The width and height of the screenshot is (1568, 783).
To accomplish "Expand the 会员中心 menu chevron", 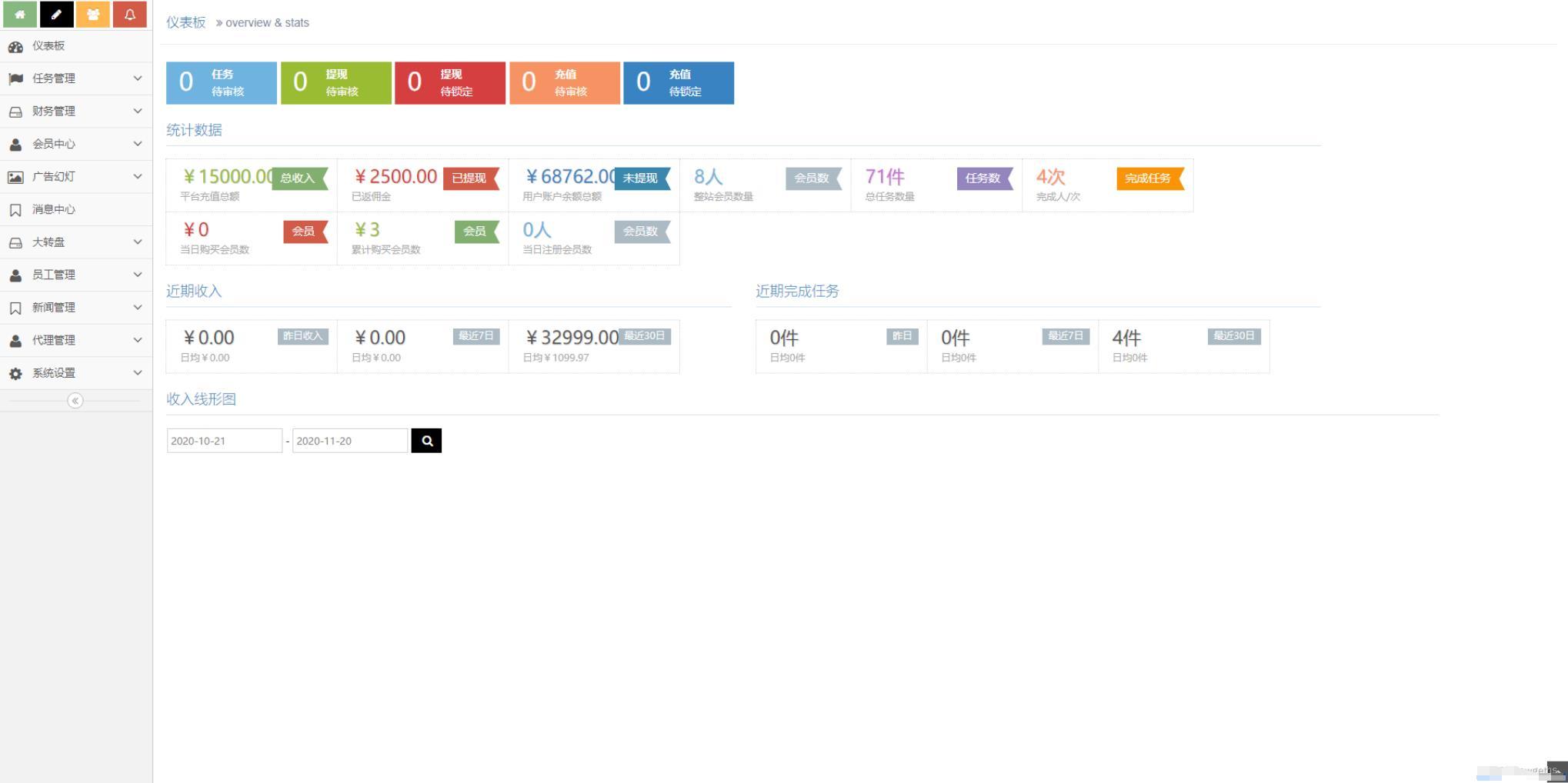I will [x=138, y=144].
